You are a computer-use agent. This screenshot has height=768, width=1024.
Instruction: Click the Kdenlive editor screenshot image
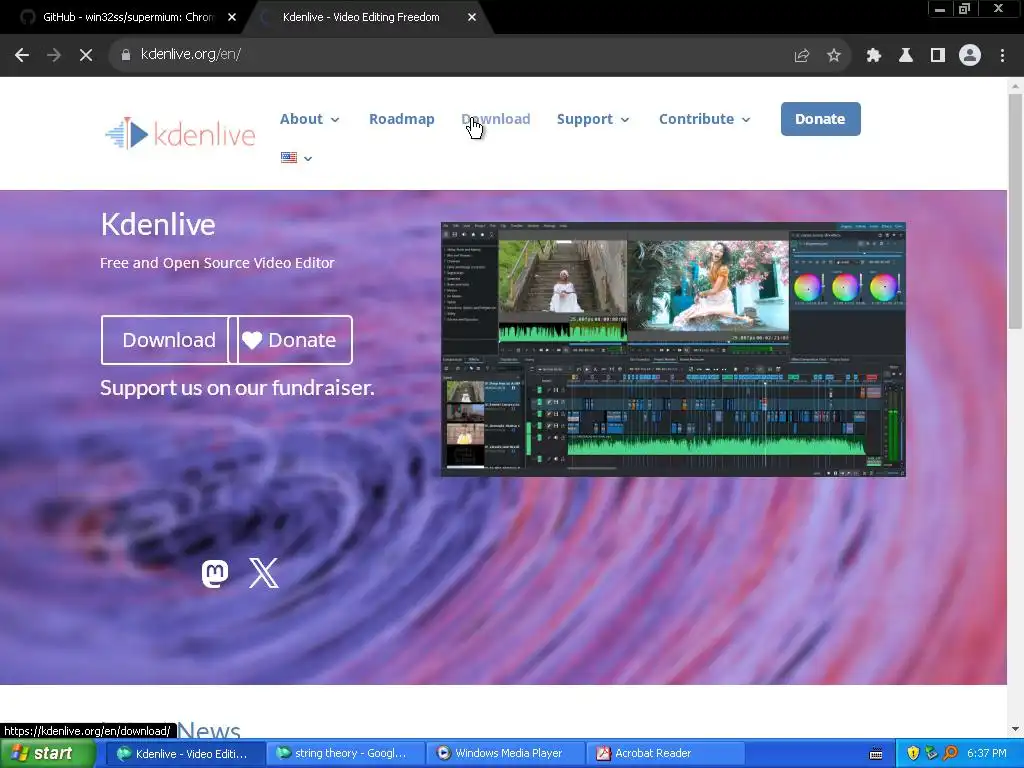(x=673, y=349)
